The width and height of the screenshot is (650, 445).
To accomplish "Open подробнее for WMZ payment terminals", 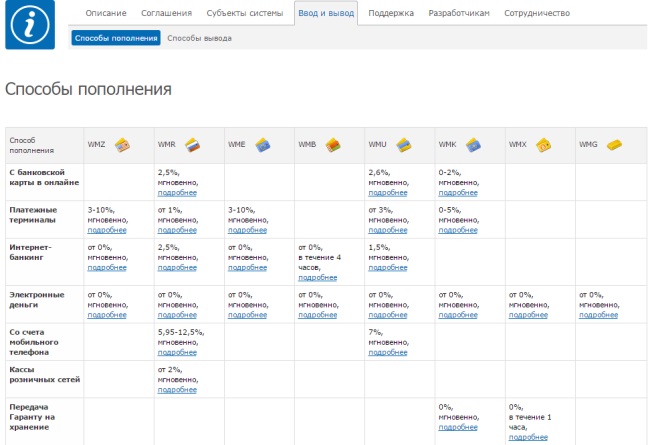I will click(x=108, y=229).
